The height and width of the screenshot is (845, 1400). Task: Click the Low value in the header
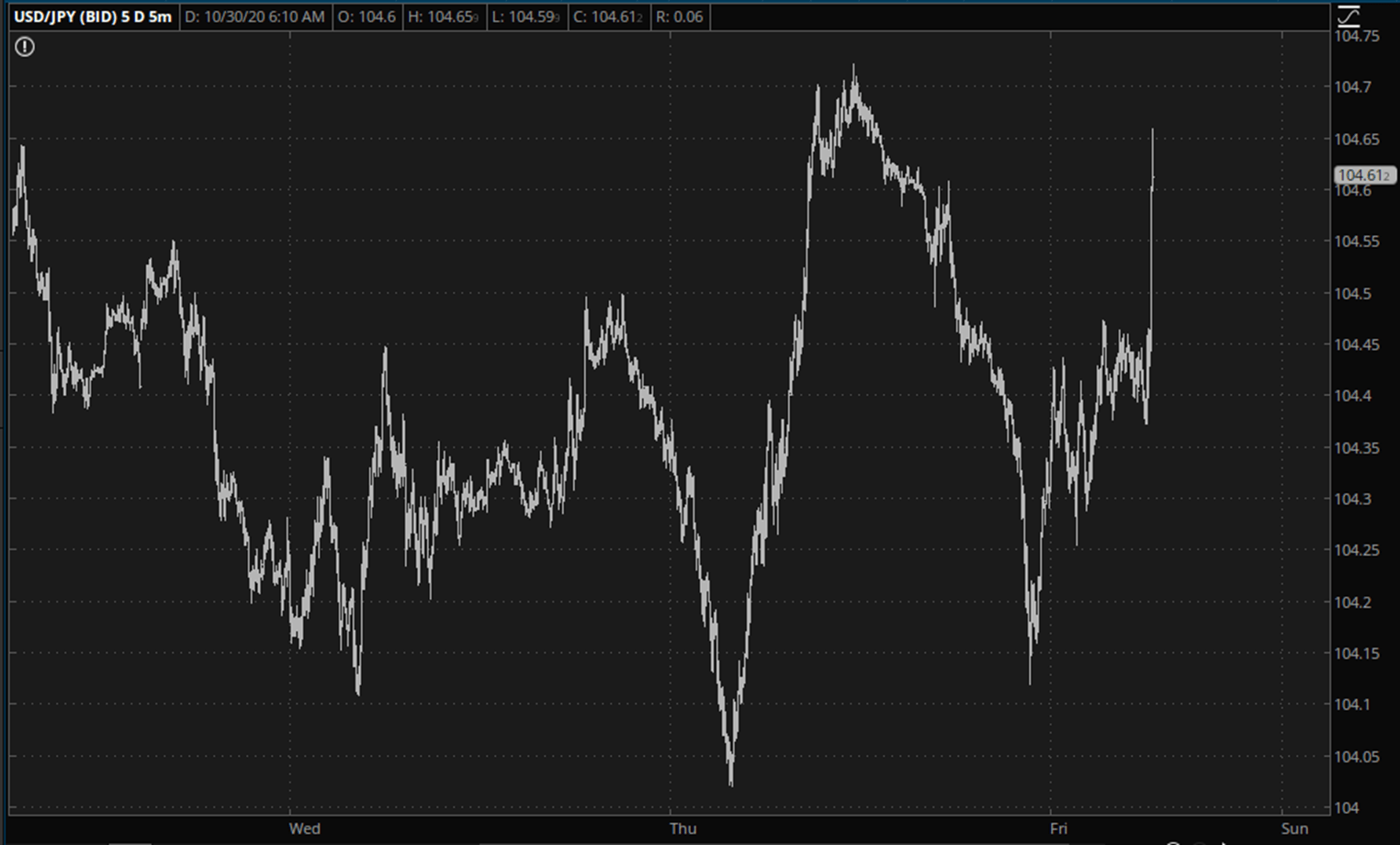pos(526,17)
